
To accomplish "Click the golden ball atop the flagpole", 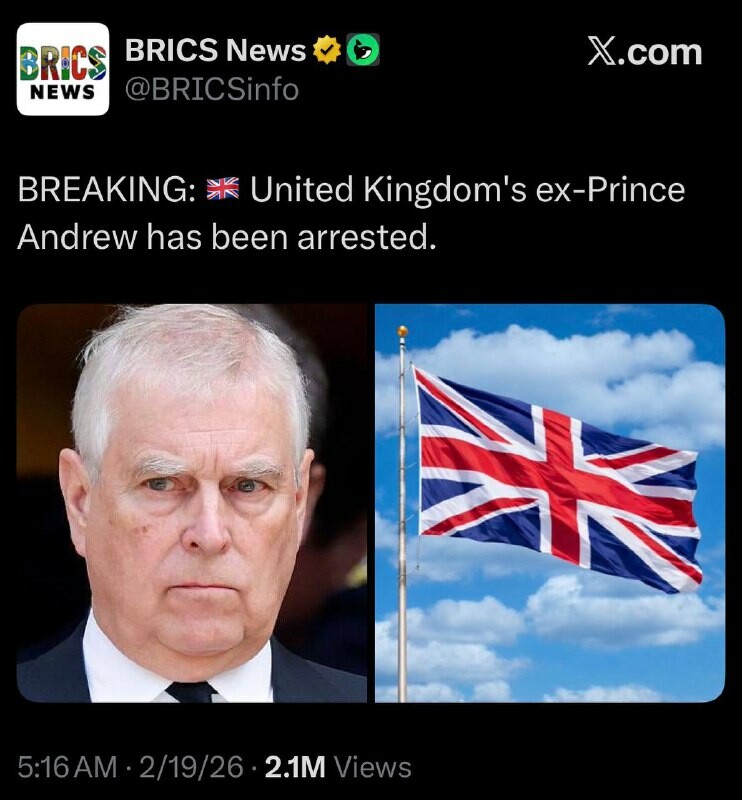I will tap(403, 331).
